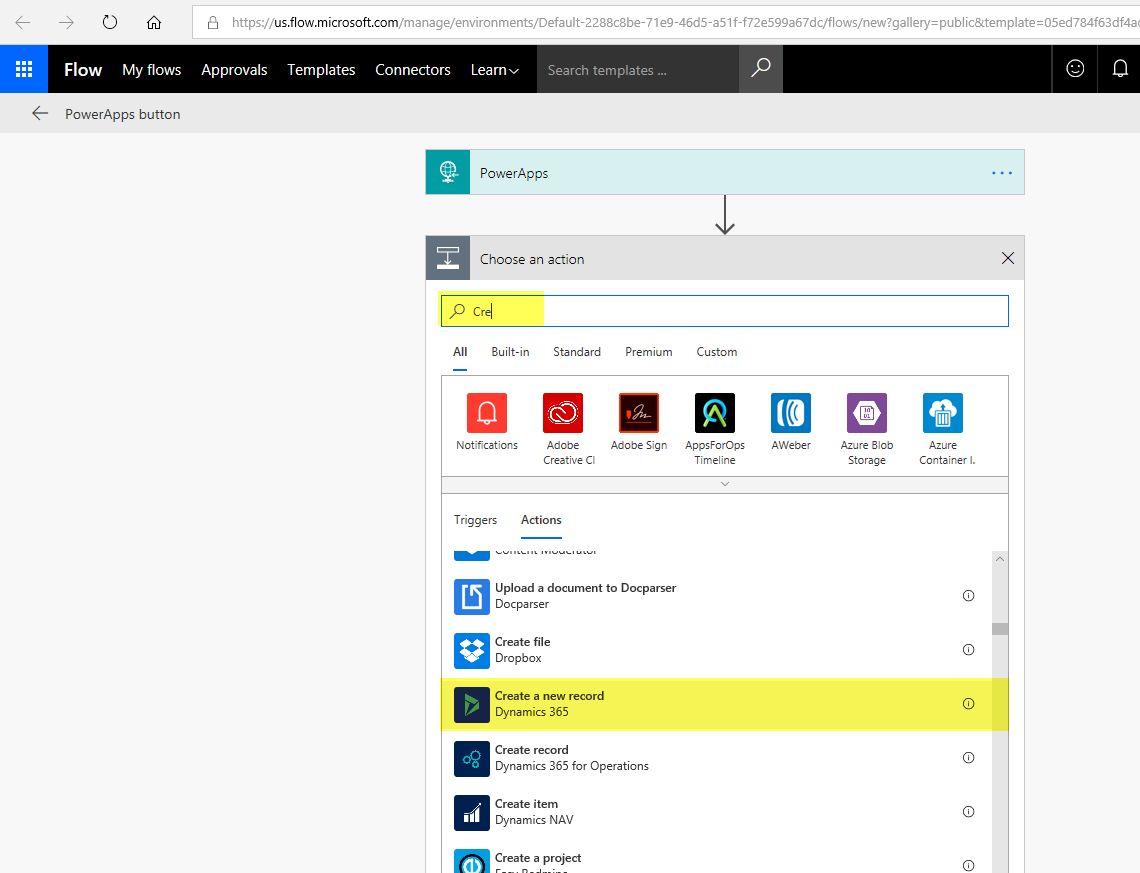
Task: Click the PowerApps trigger icon
Action: pos(448,172)
